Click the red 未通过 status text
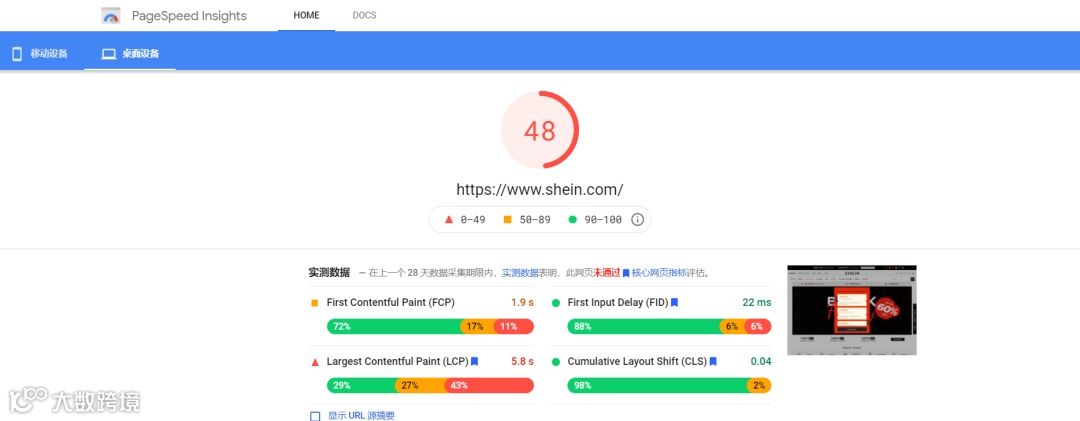 click(607, 273)
